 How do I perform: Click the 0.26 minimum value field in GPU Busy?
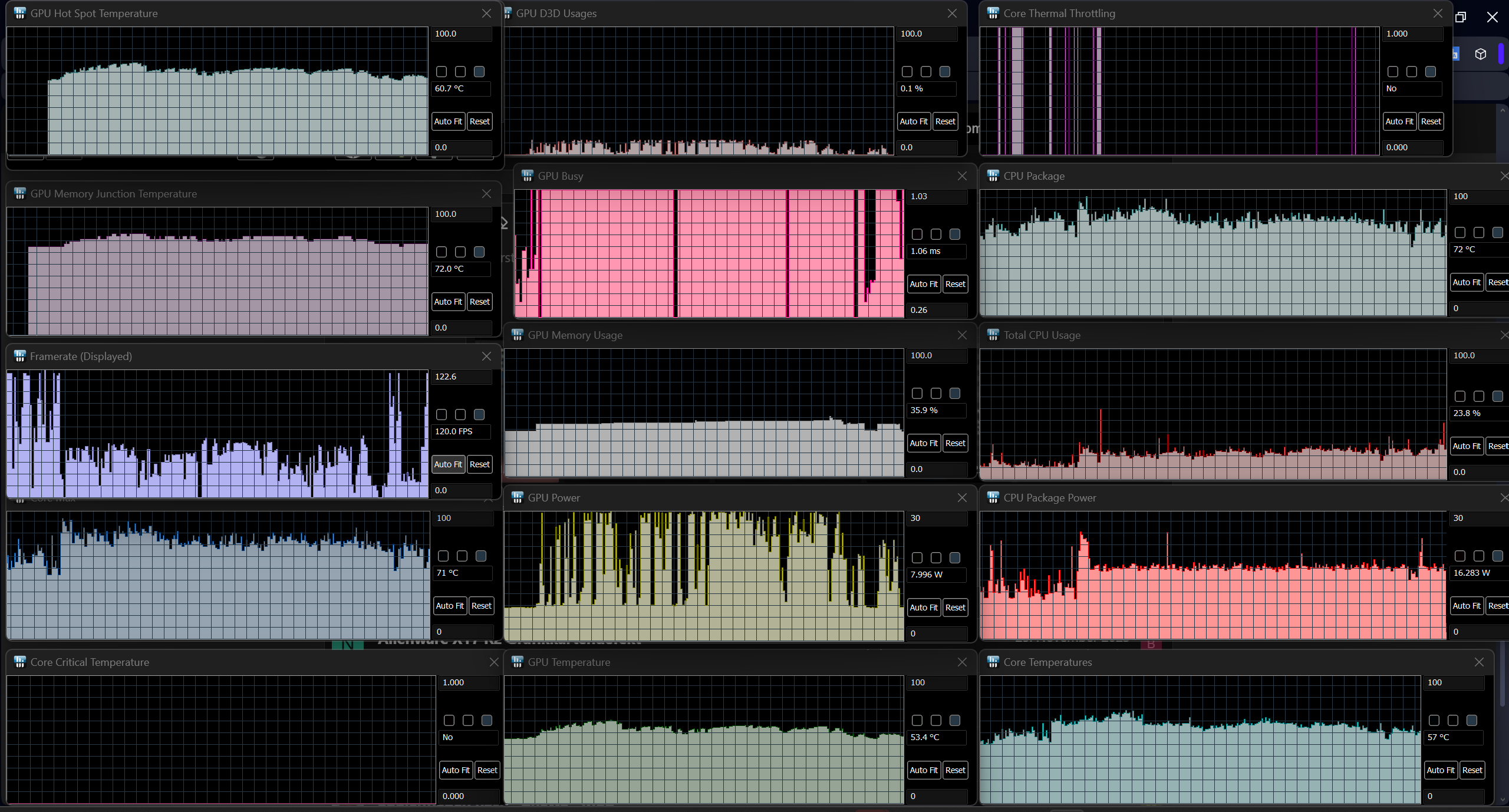(936, 310)
